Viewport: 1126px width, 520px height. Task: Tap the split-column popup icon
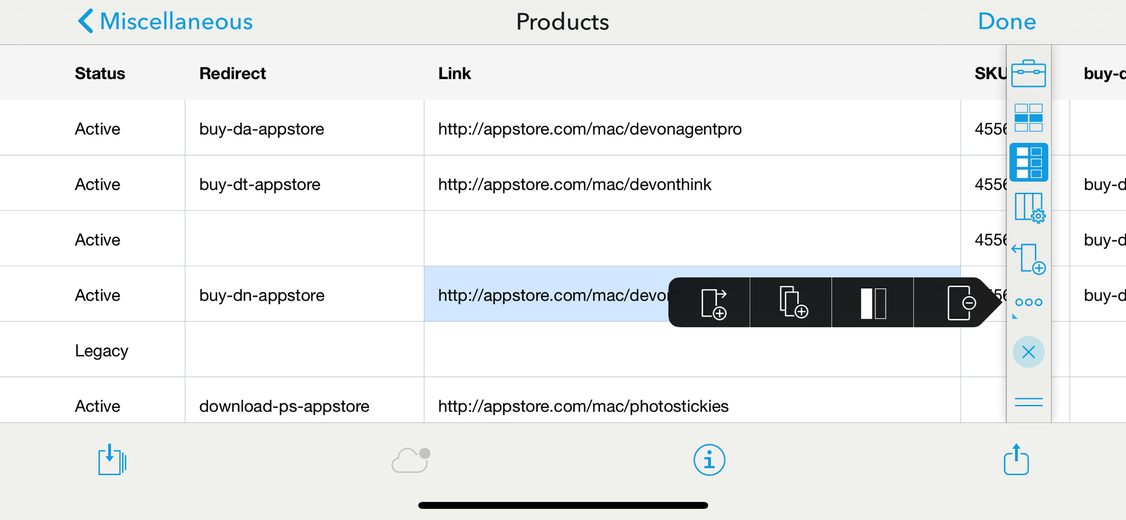pos(873,303)
